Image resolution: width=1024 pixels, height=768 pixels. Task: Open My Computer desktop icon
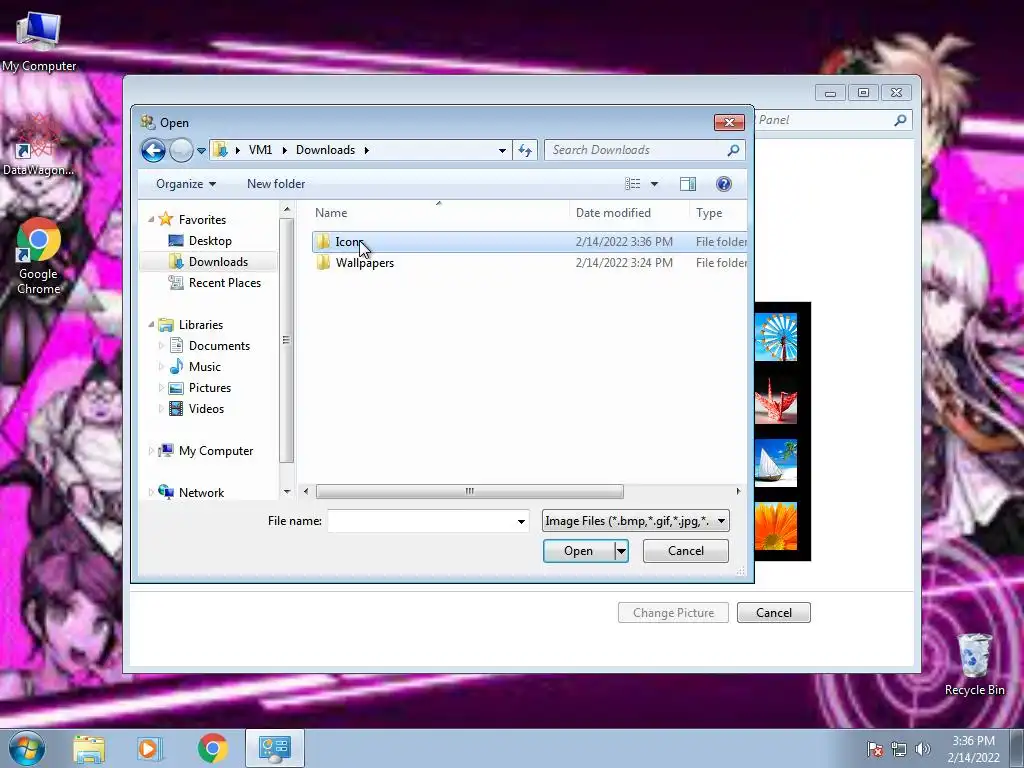[x=39, y=40]
